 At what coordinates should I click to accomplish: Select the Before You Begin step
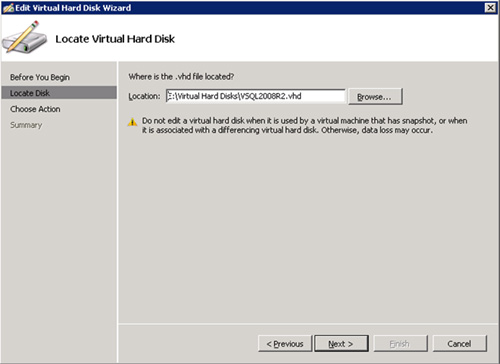click(40, 77)
